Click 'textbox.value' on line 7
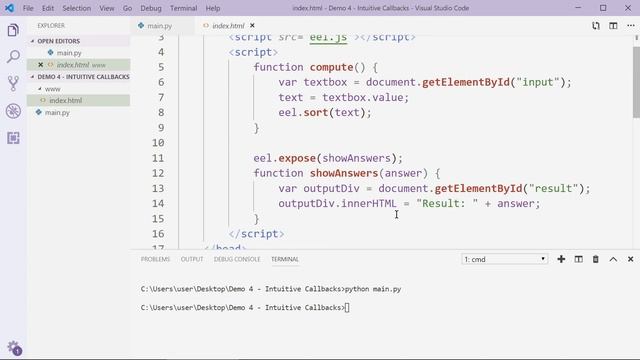Image resolution: width=640 pixels, height=360 pixels. coord(362,98)
